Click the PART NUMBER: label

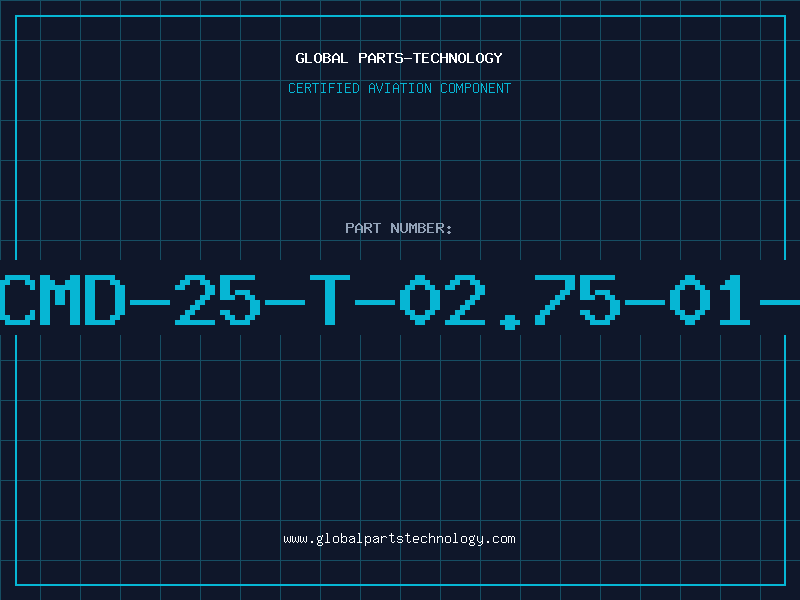click(399, 228)
